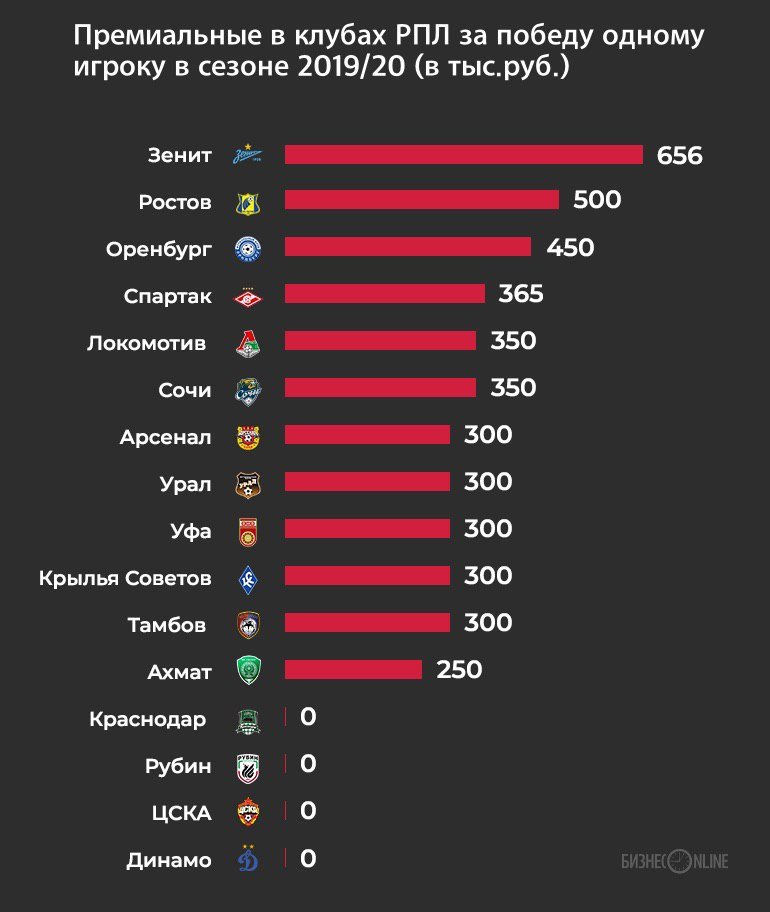Select the Sochi club crest

point(248,389)
